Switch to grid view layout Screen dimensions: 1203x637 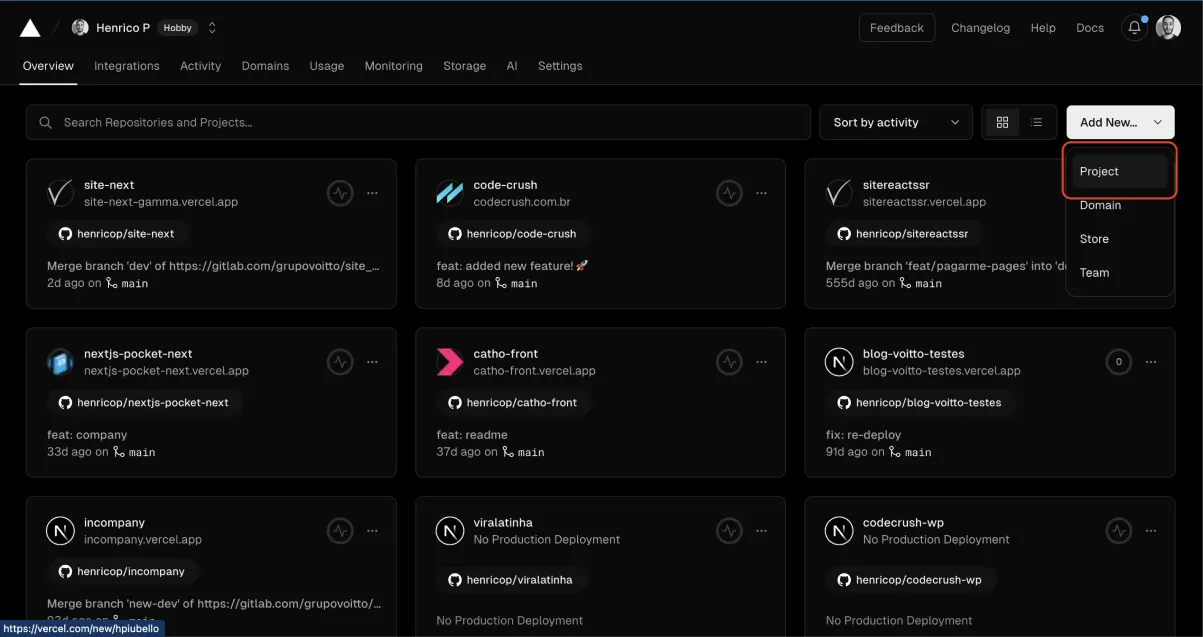[1002, 122]
